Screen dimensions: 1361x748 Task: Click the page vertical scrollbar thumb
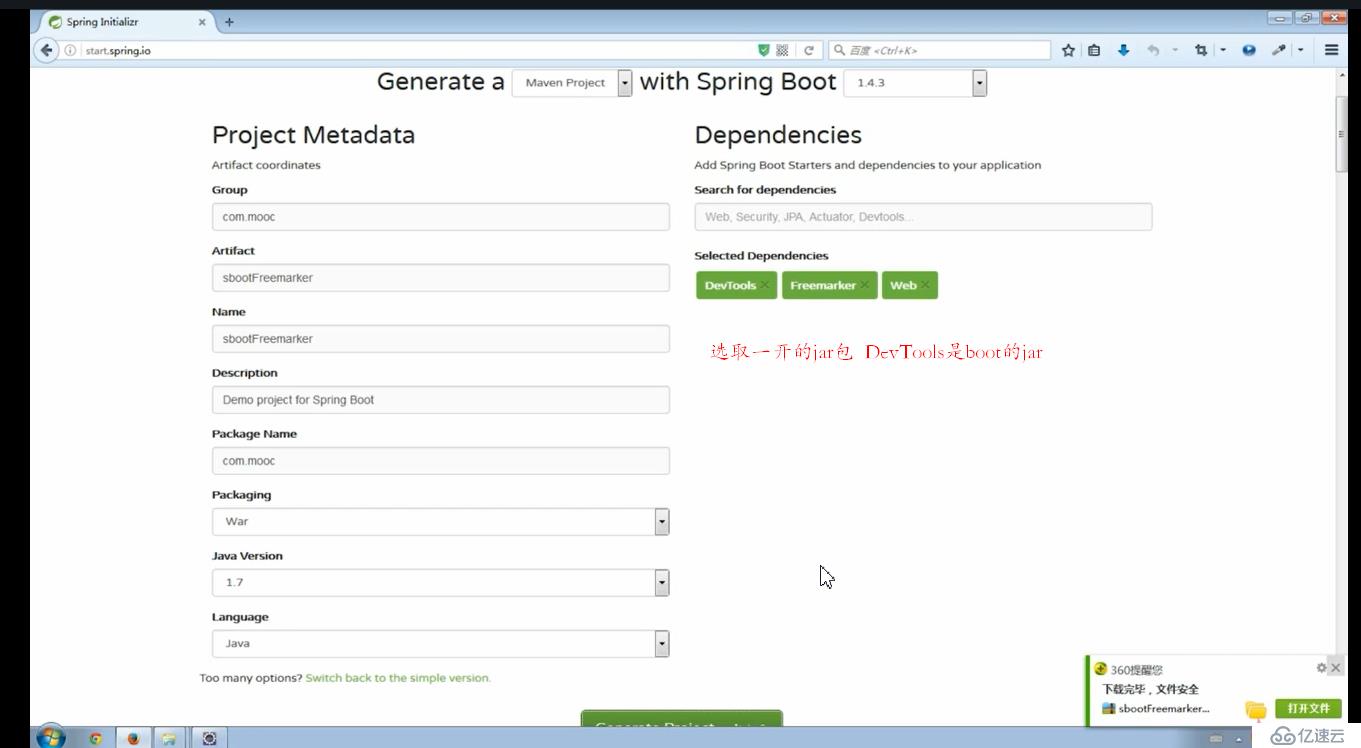click(1342, 135)
